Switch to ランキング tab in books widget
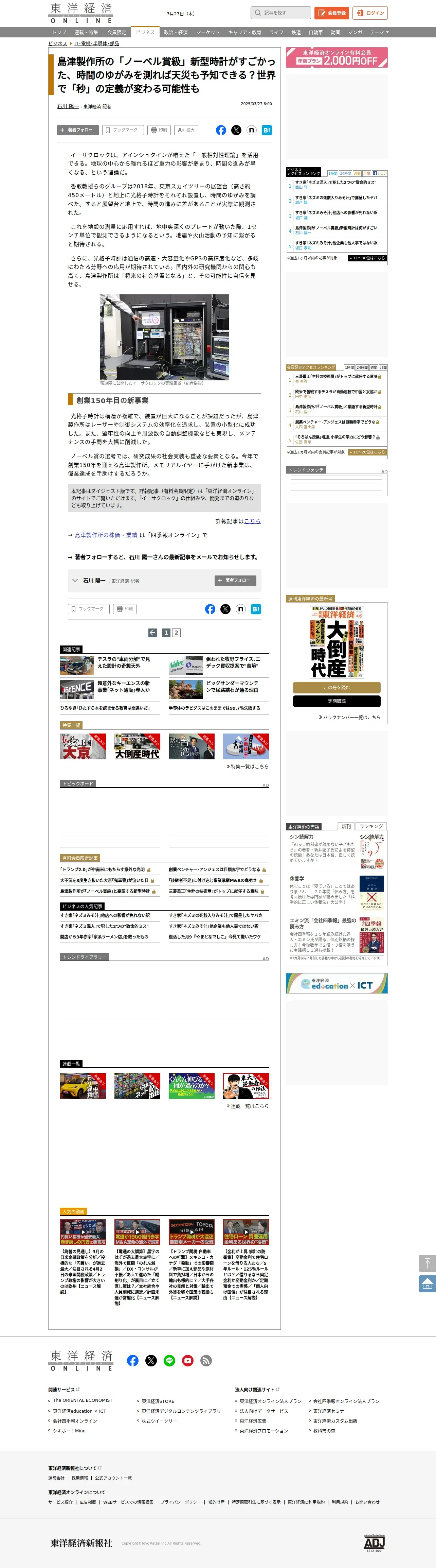Image resolution: width=436 pixels, height=1568 pixels. point(371,826)
